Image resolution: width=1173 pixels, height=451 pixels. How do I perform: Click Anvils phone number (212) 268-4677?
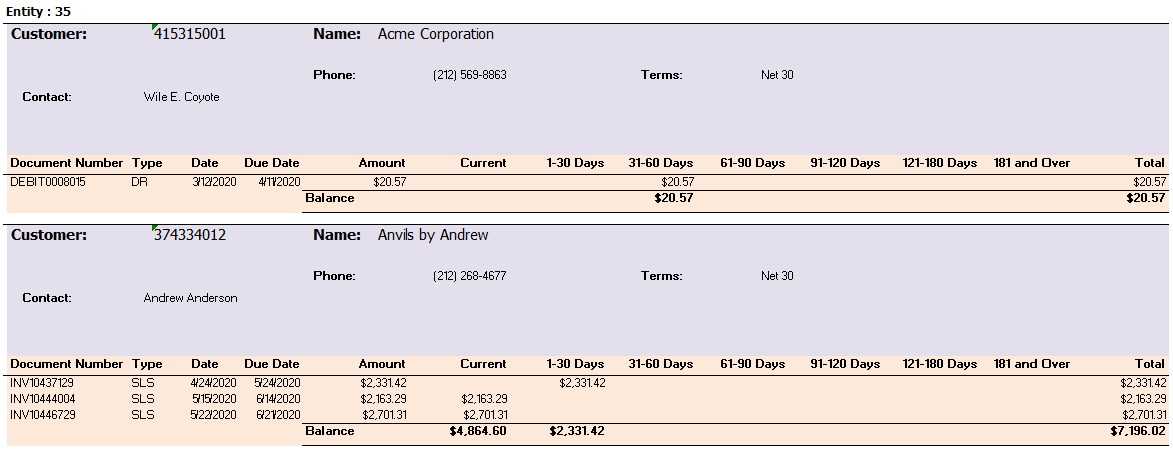pos(470,276)
